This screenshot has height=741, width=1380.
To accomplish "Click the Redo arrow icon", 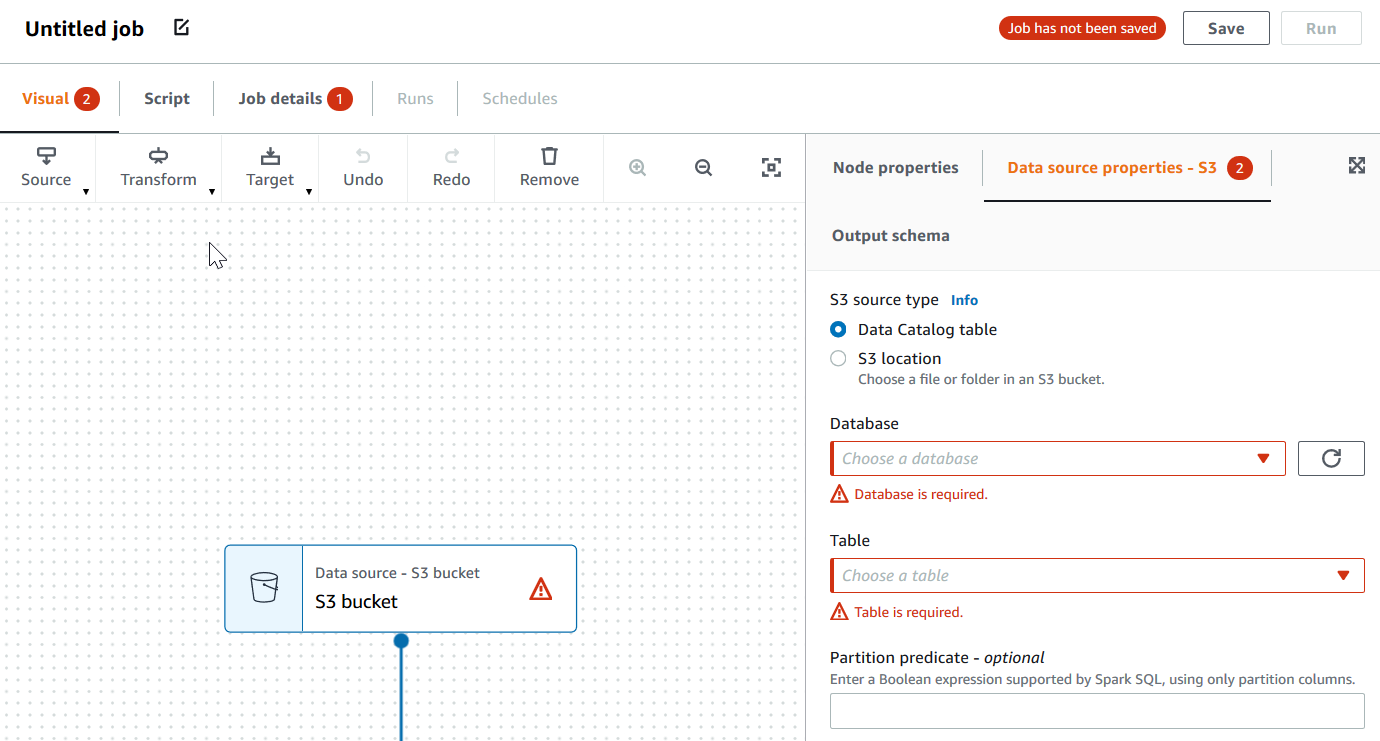I will coord(451,156).
